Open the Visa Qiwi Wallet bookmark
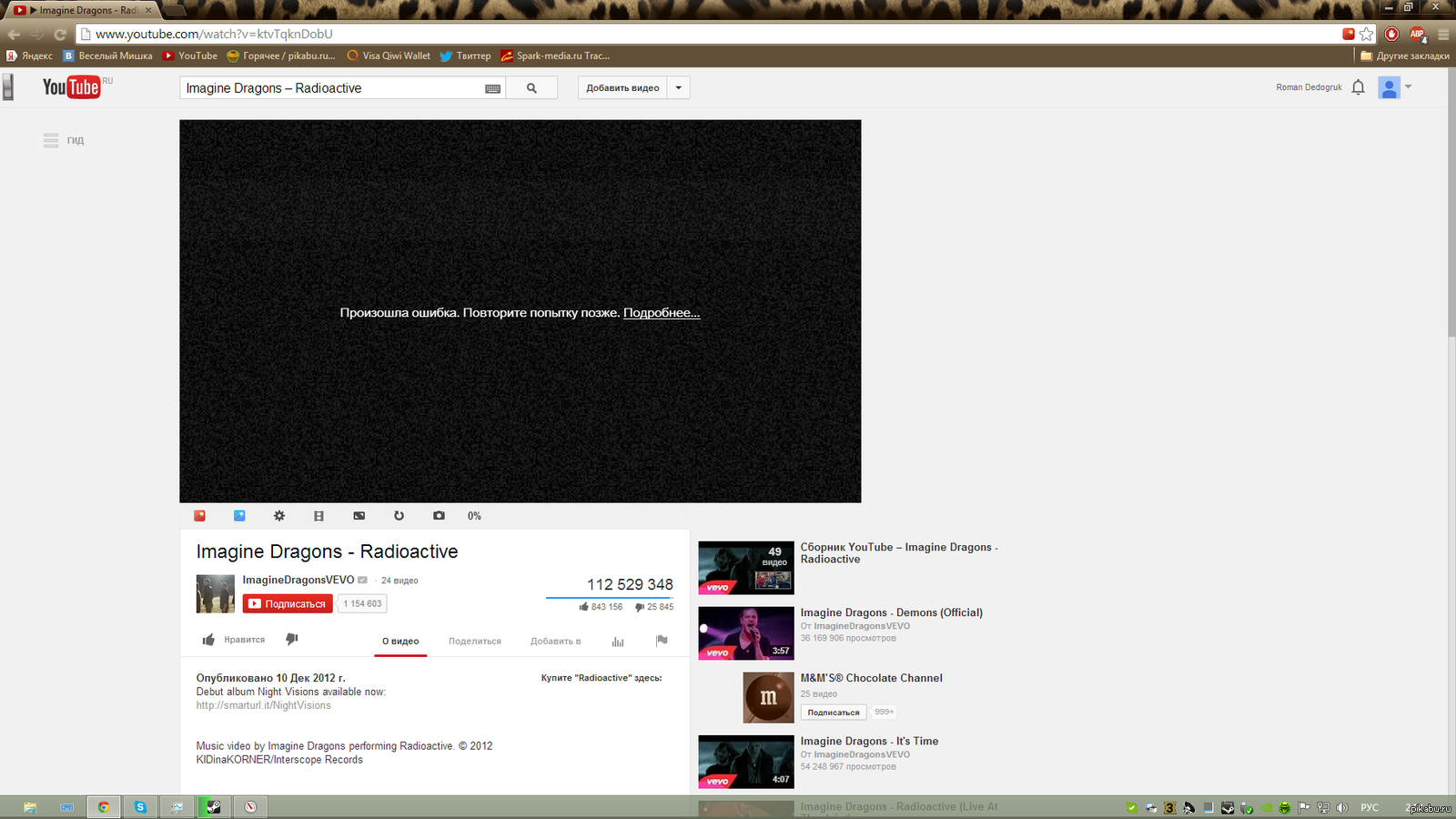The width and height of the screenshot is (1456, 819). [389, 56]
